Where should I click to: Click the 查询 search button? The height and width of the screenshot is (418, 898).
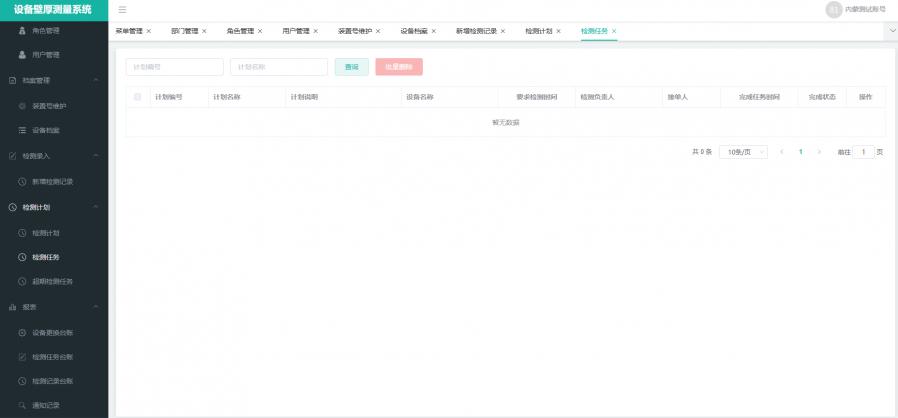pos(351,67)
